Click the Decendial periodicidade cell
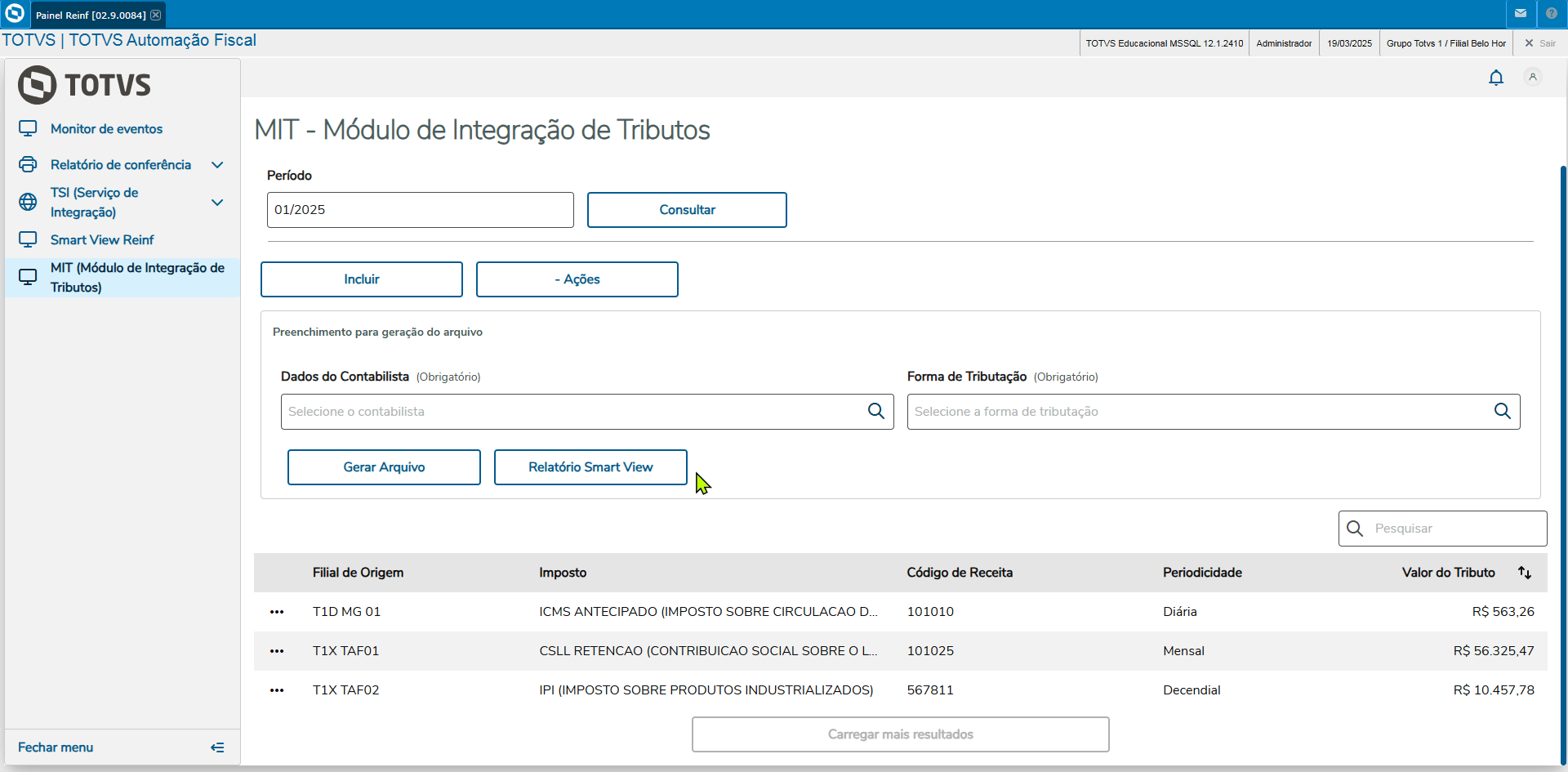 coord(1192,690)
